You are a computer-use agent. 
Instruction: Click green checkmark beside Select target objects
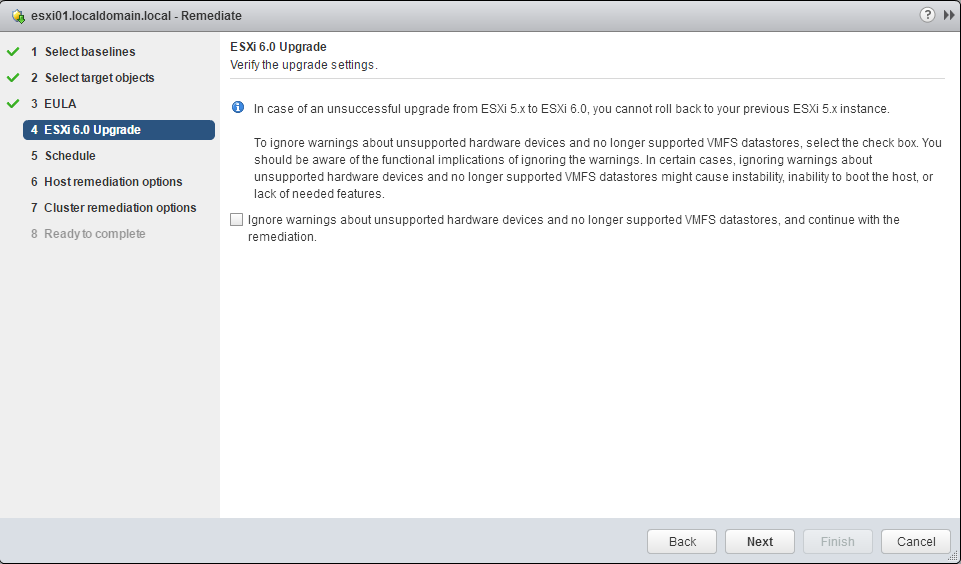click(13, 77)
